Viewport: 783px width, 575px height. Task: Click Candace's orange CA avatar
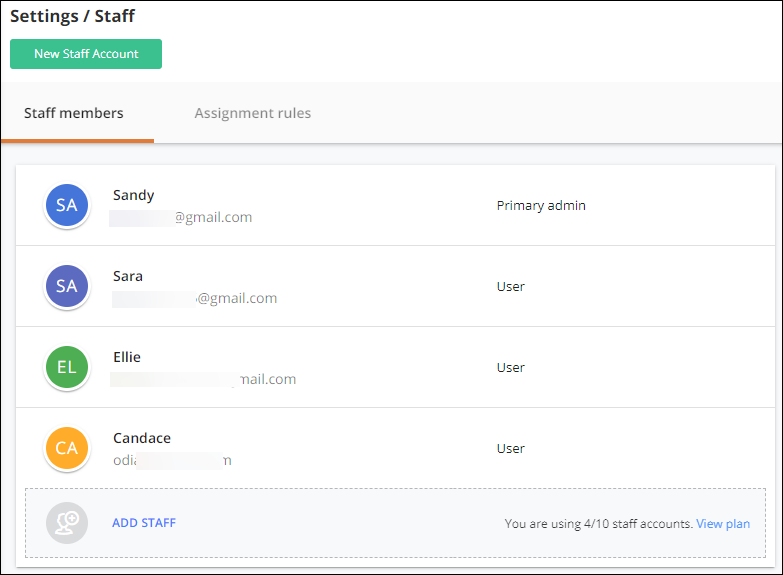tap(67, 448)
